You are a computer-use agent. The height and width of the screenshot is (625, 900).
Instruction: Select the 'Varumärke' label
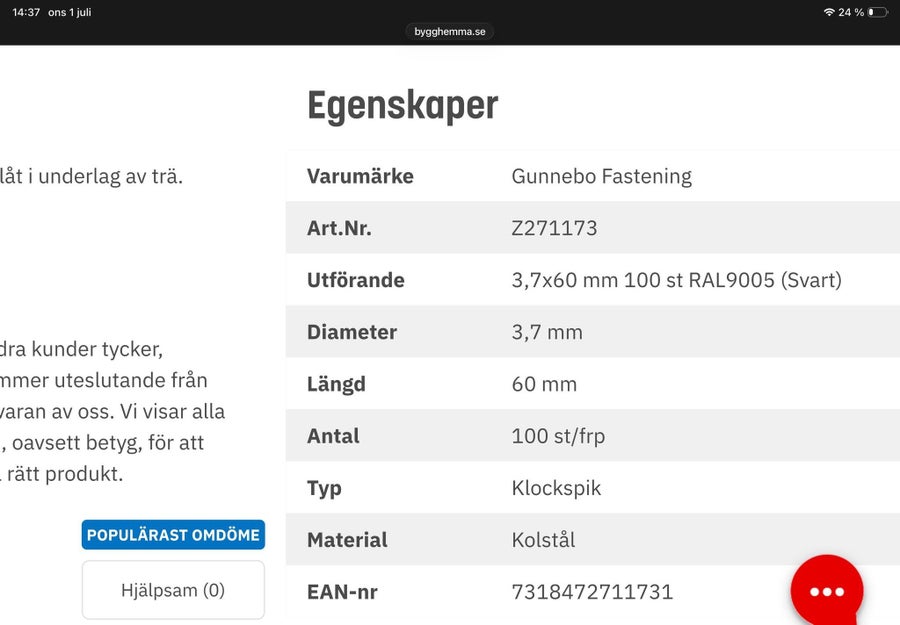[x=360, y=176]
